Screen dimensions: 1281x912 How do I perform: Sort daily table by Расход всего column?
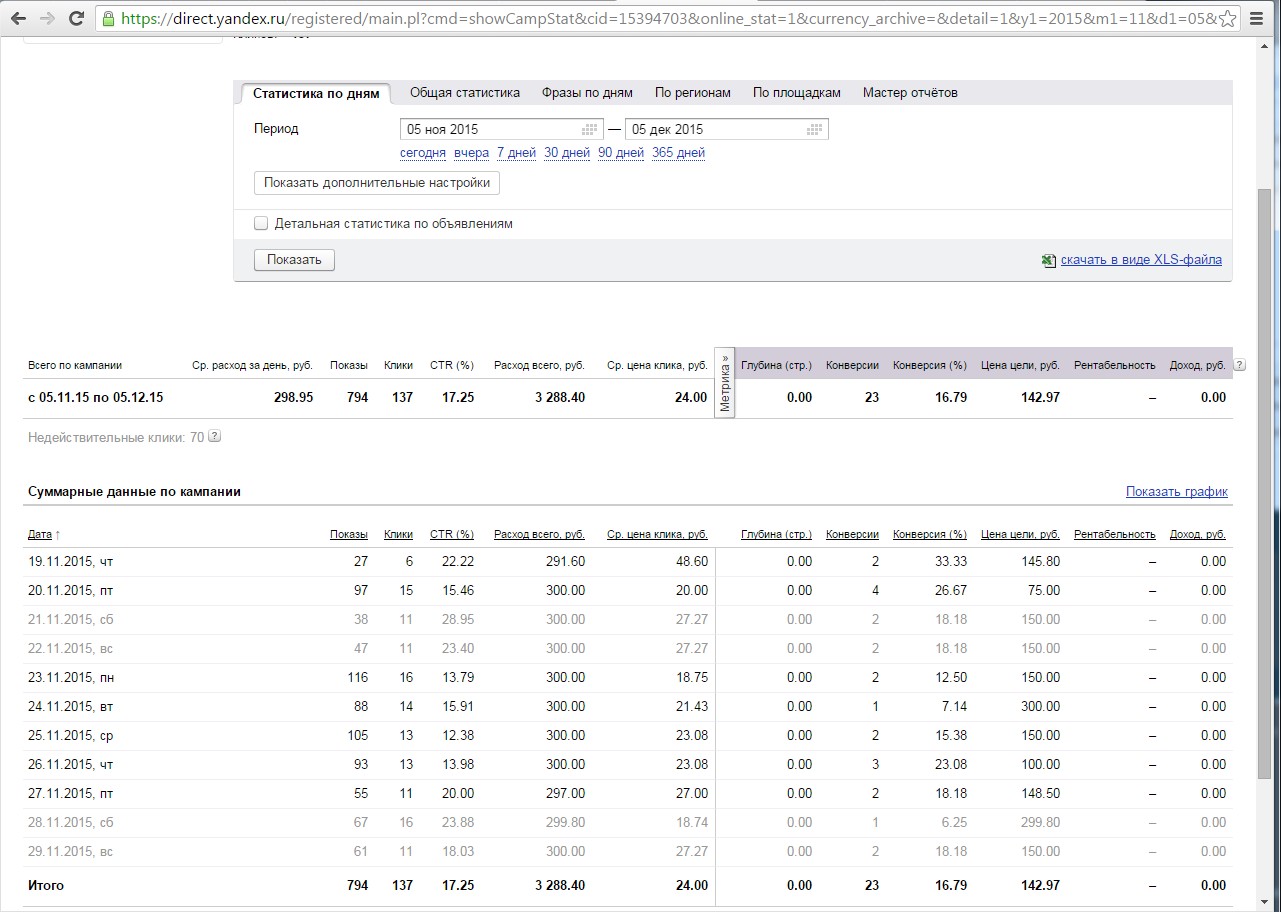pyautogui.click(x=539, y=535)
